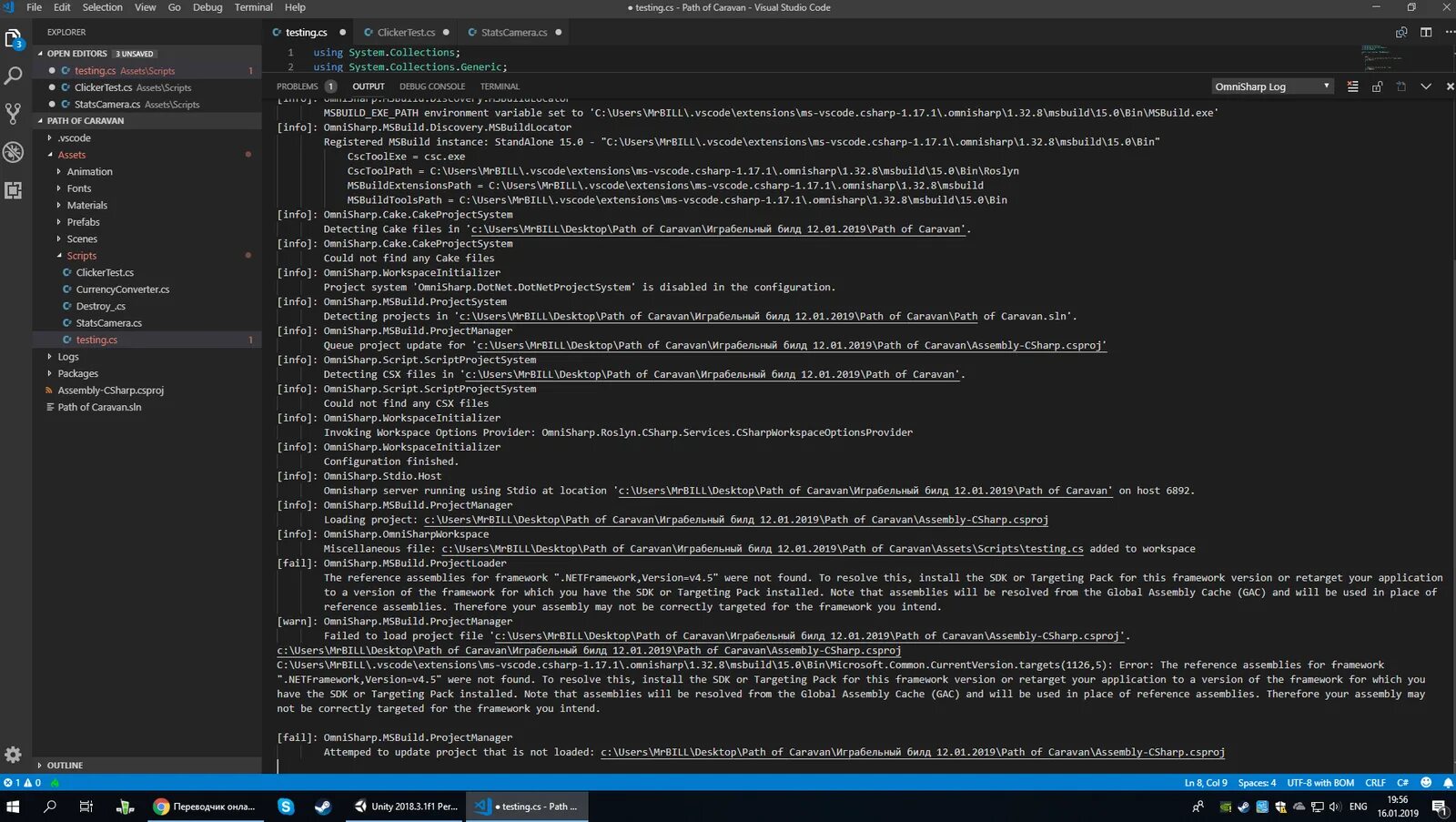Change line endings via CRLF

pyautogui.click(x=1375, y=783)
